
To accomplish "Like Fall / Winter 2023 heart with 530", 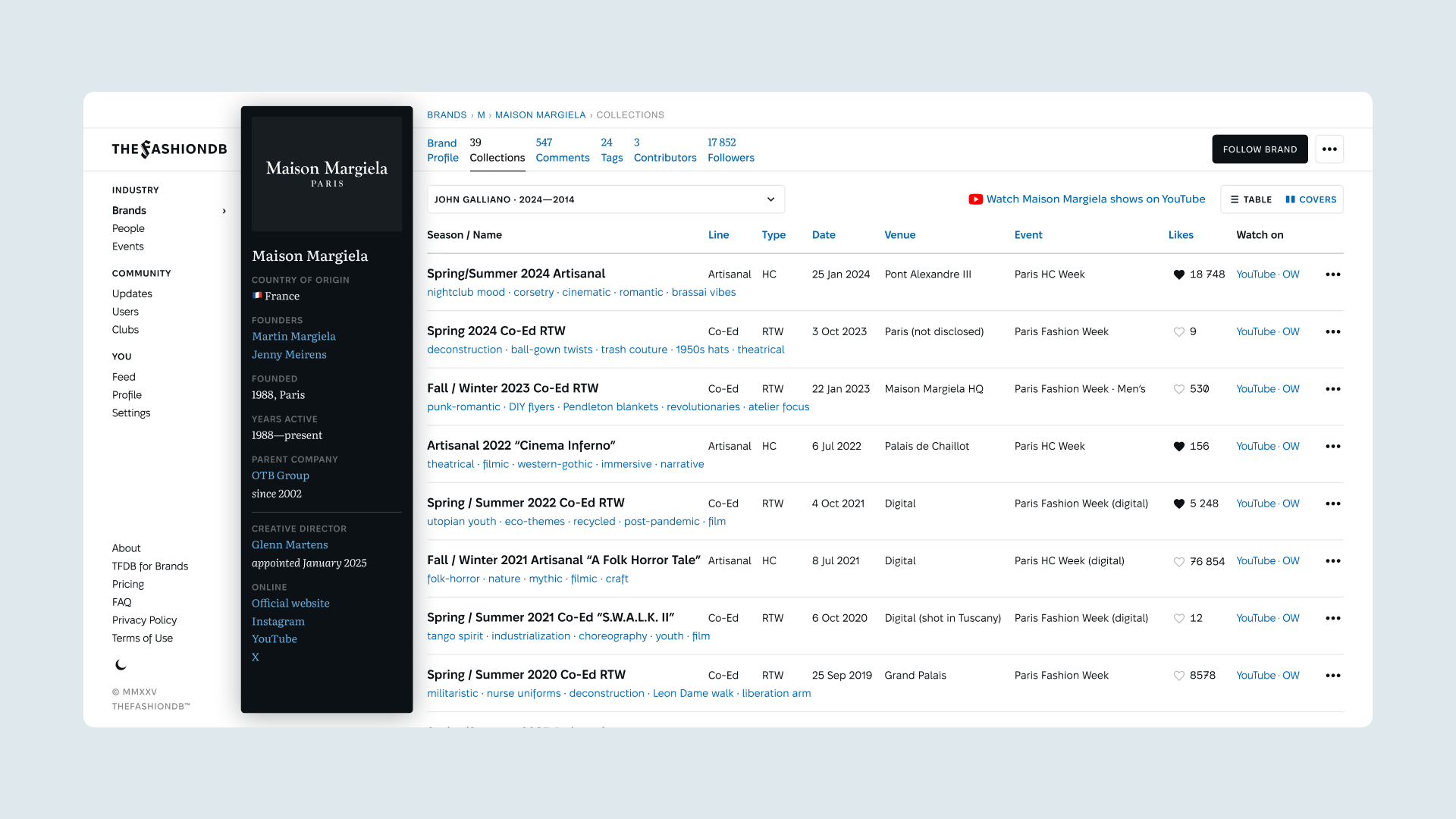I will [1178, 389].
